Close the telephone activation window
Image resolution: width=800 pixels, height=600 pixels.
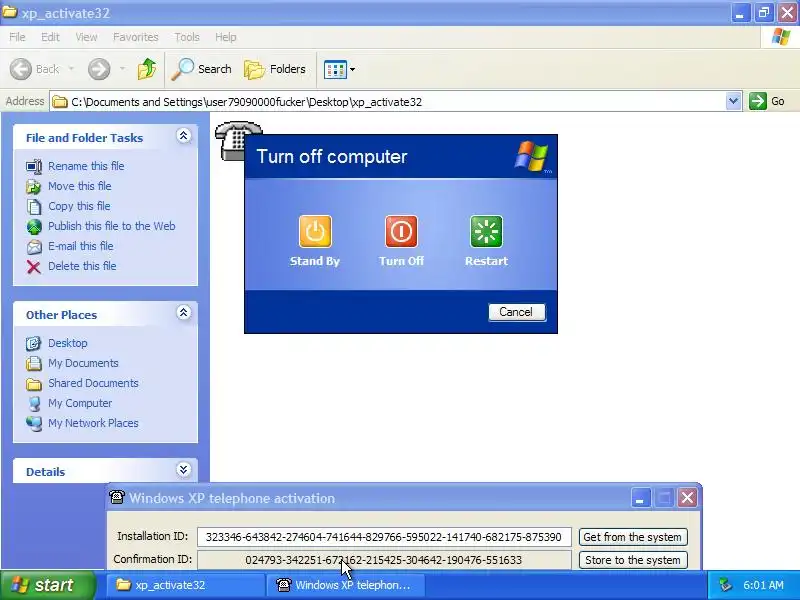[x=687, y=497]
